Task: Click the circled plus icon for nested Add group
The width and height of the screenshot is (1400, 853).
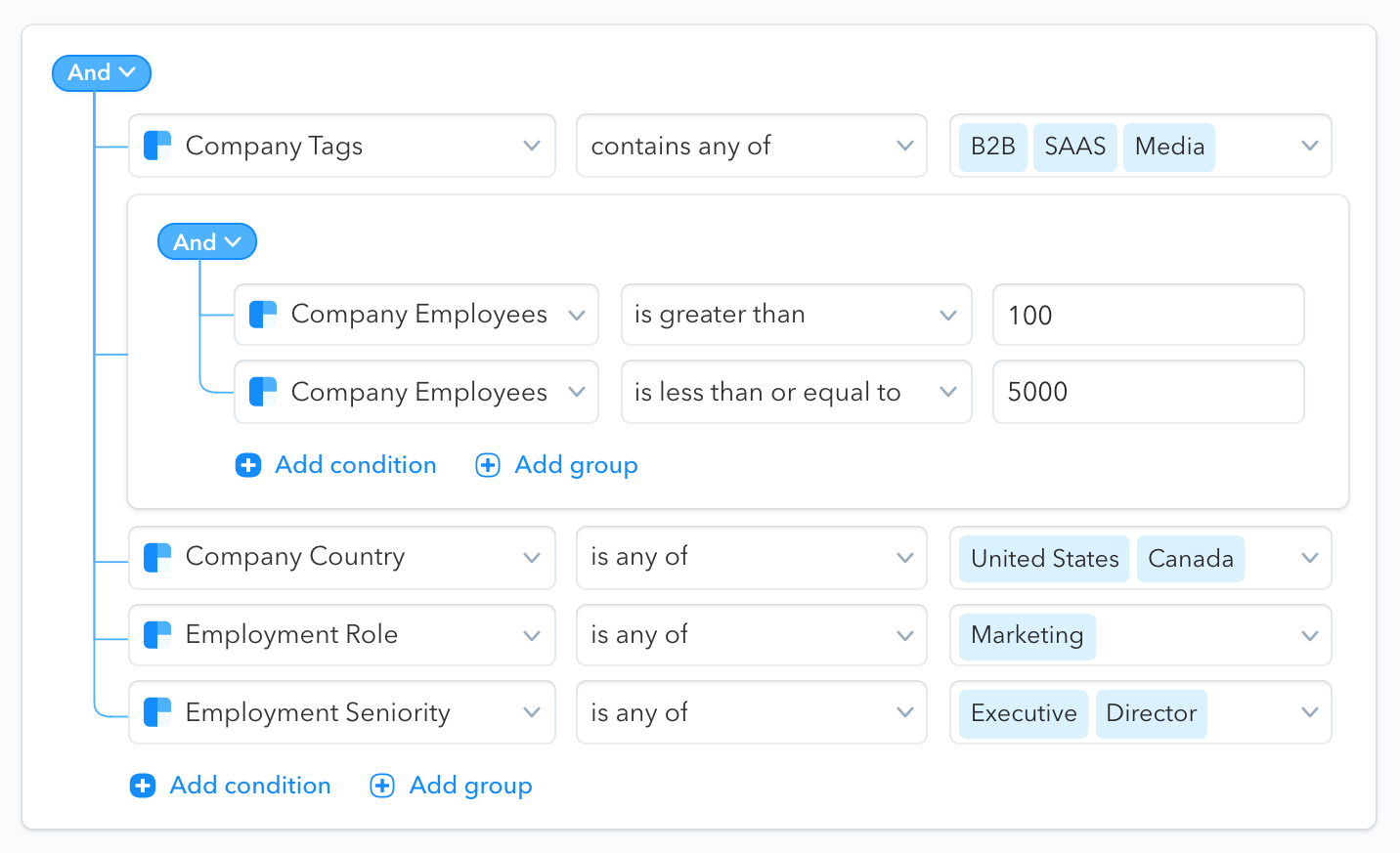Action: pos(488,465)
